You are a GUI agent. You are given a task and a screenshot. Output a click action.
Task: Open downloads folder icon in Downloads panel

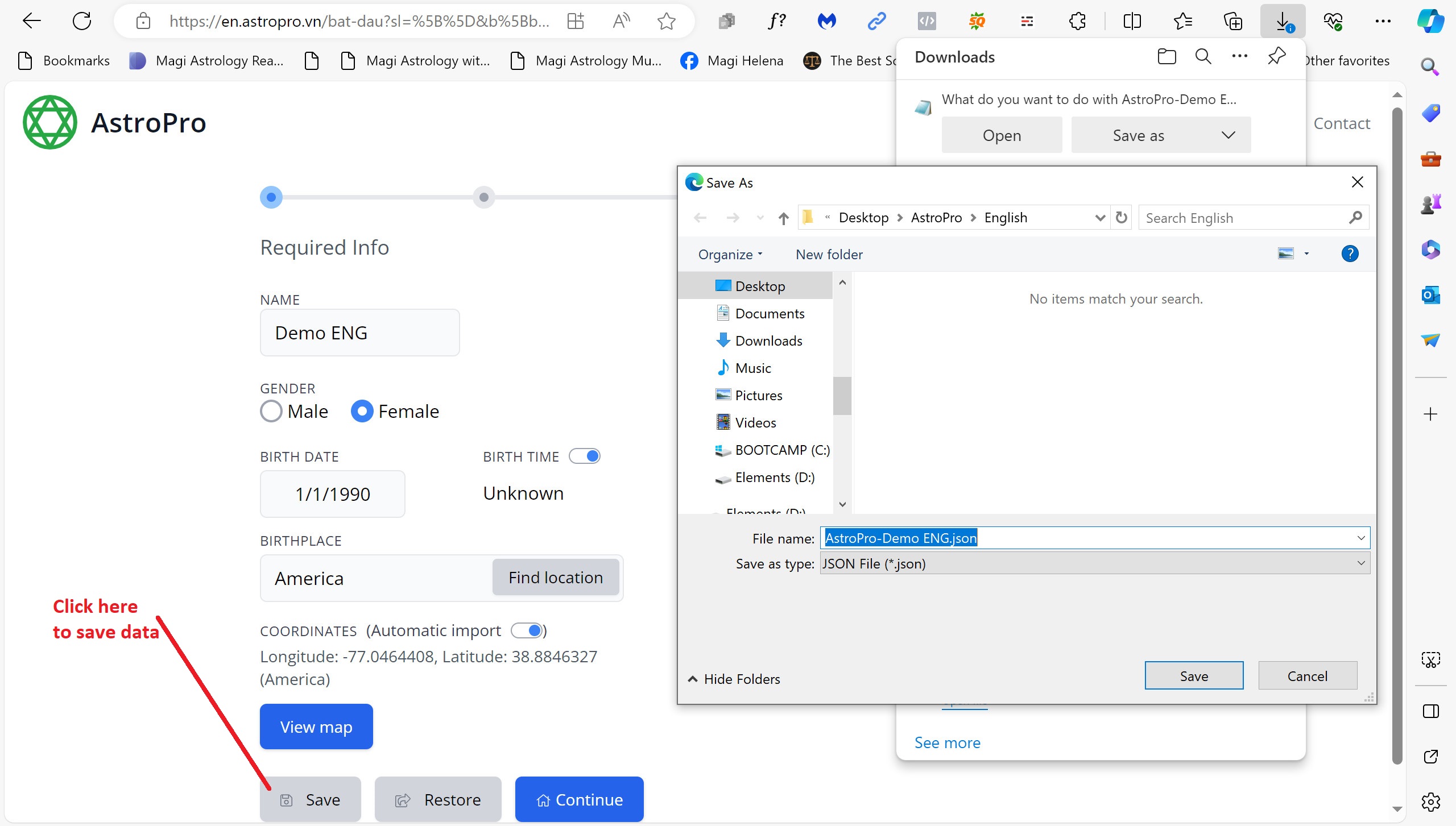click(x=1167, y=56)
